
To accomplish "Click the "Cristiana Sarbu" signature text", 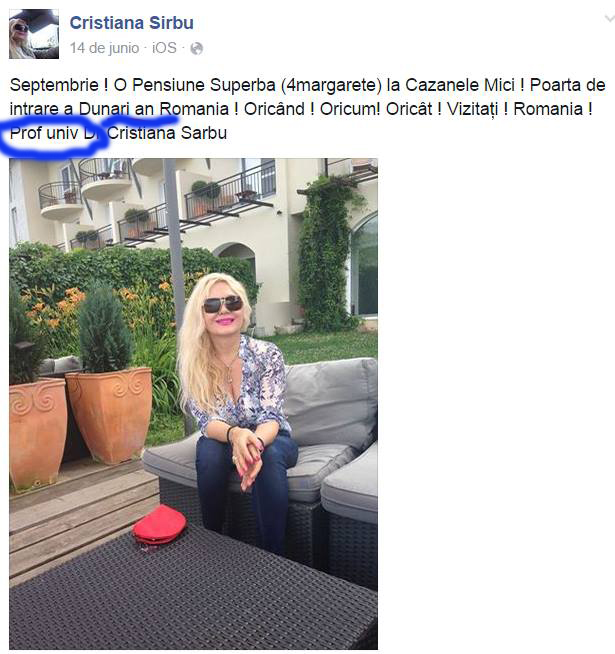I will coord(167,133).
